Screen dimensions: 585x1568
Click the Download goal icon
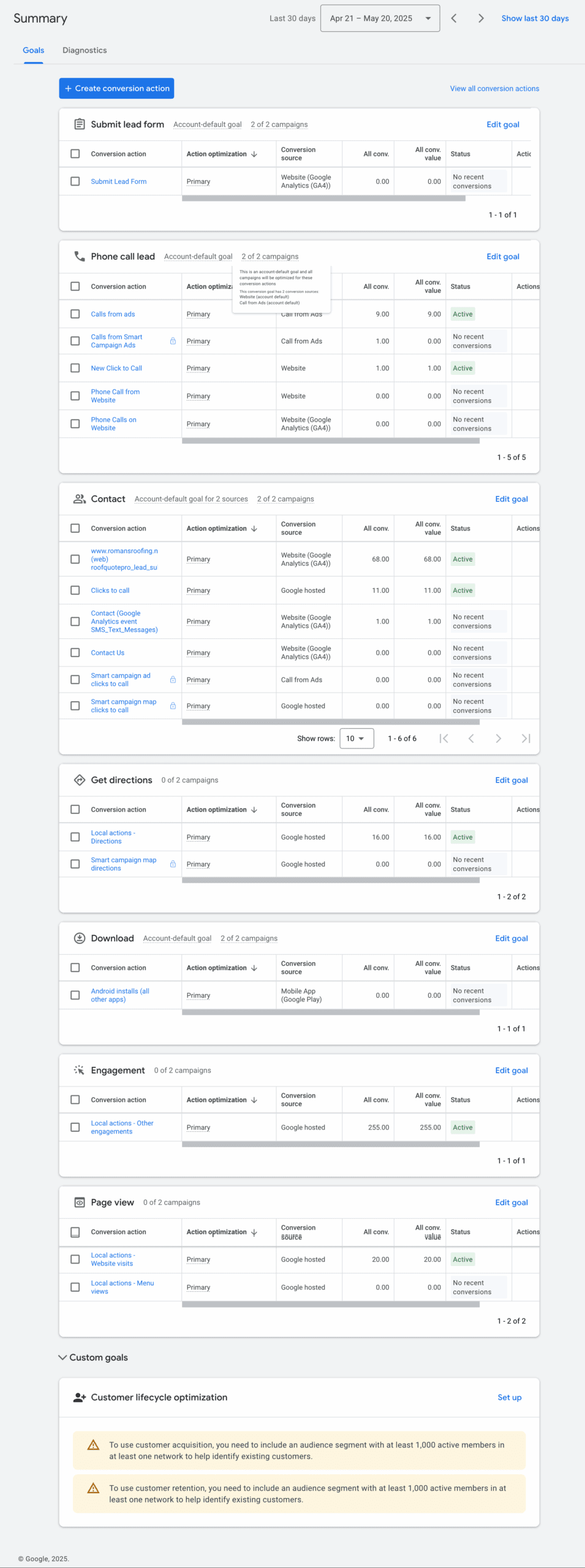pos(80,938)
